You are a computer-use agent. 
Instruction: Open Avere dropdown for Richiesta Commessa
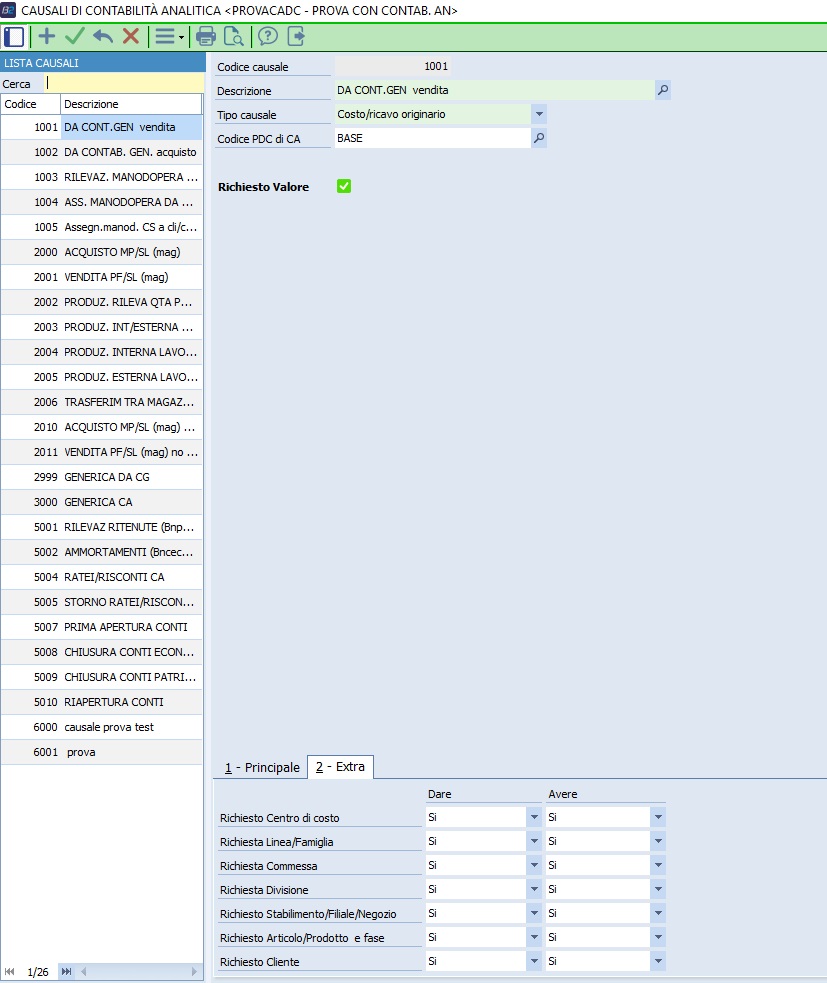[658, 865]
